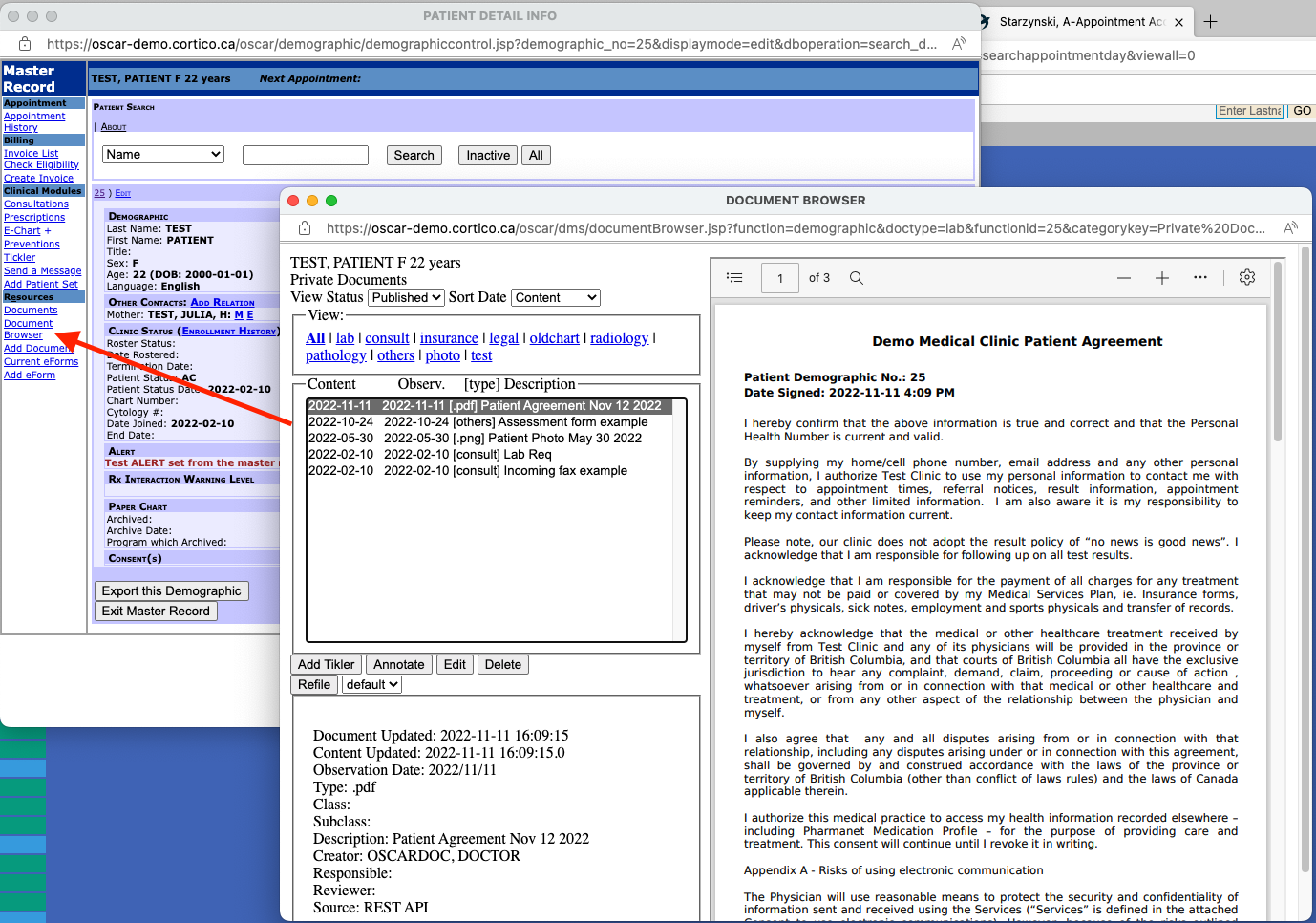Delete the selected document
Screen dimensions: 1316x923
click(x=502, y=664)
